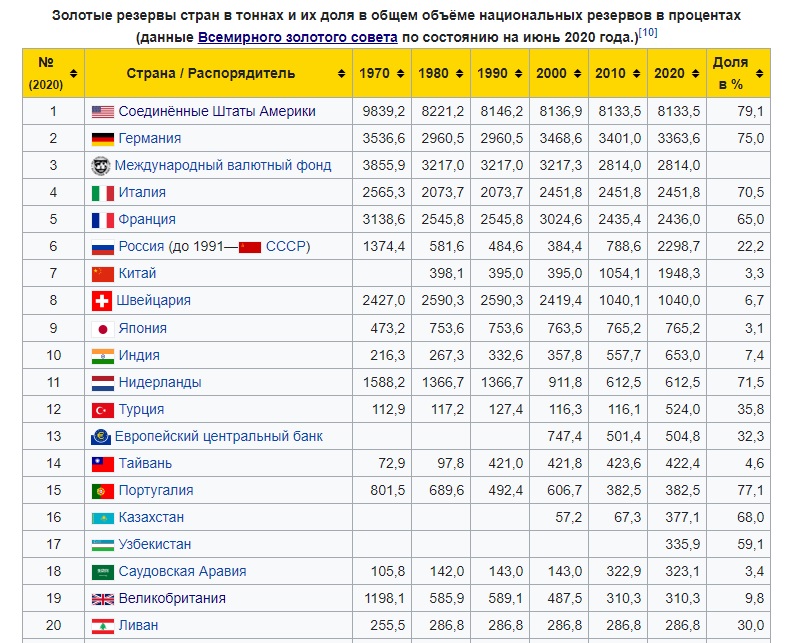Image resolution: width=799 pixels, height=643 pixels.
Task: Open the Казахстан country link
Action: (x=151, y=517)
